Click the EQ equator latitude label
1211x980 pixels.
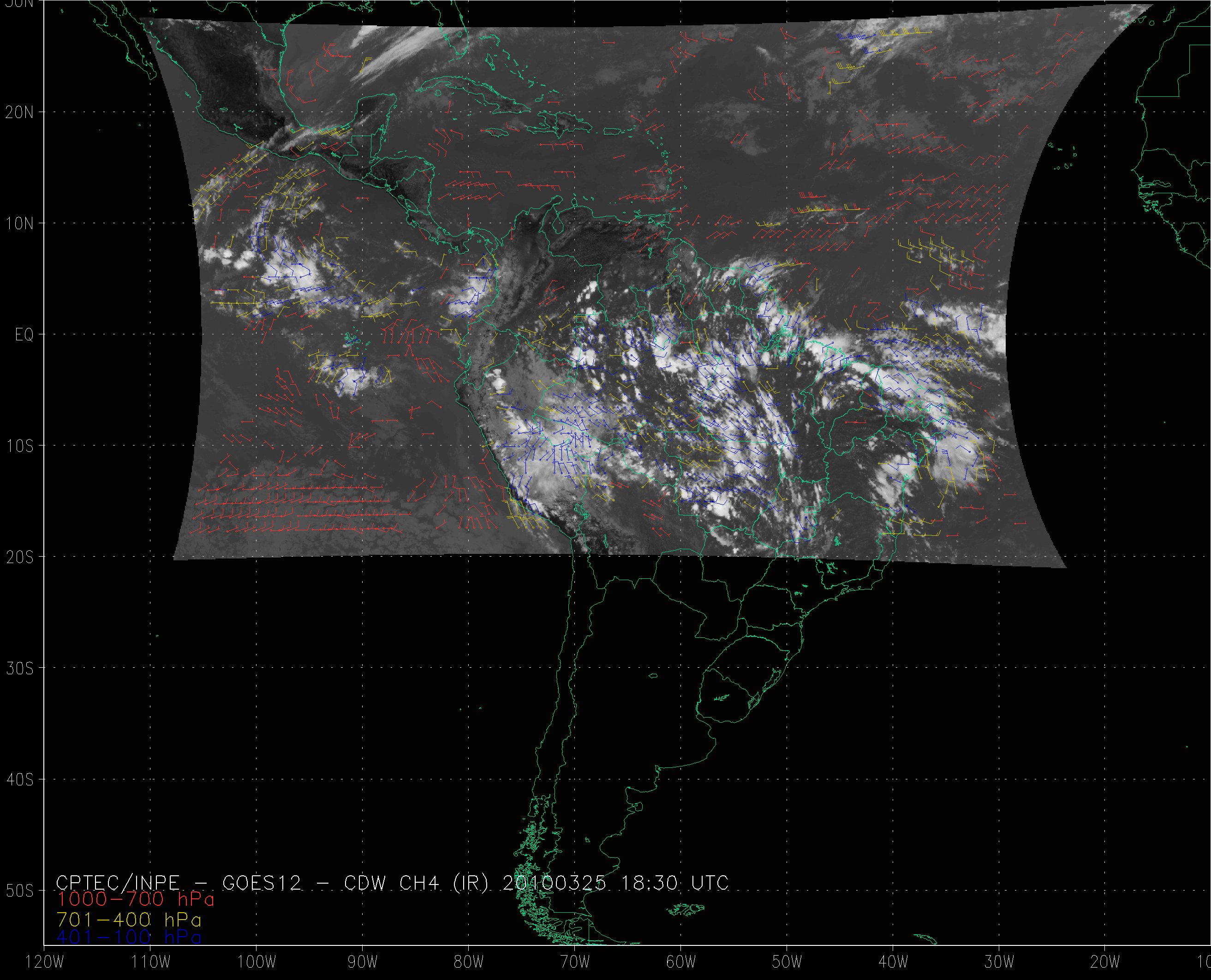(24, 335)
